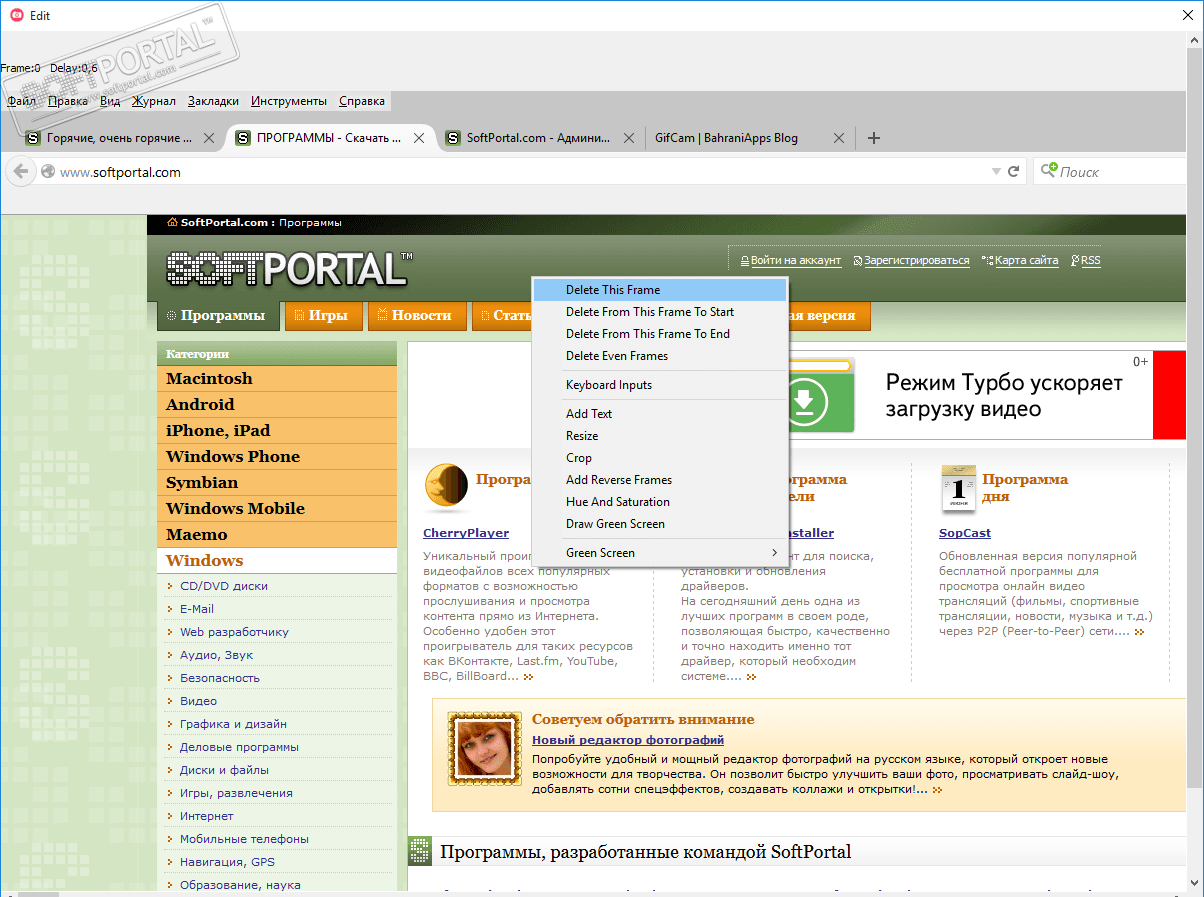Close the SoftPortal.com - Админи tab
The height and width of the screenshot is (897, 1204).
(629, 138)
